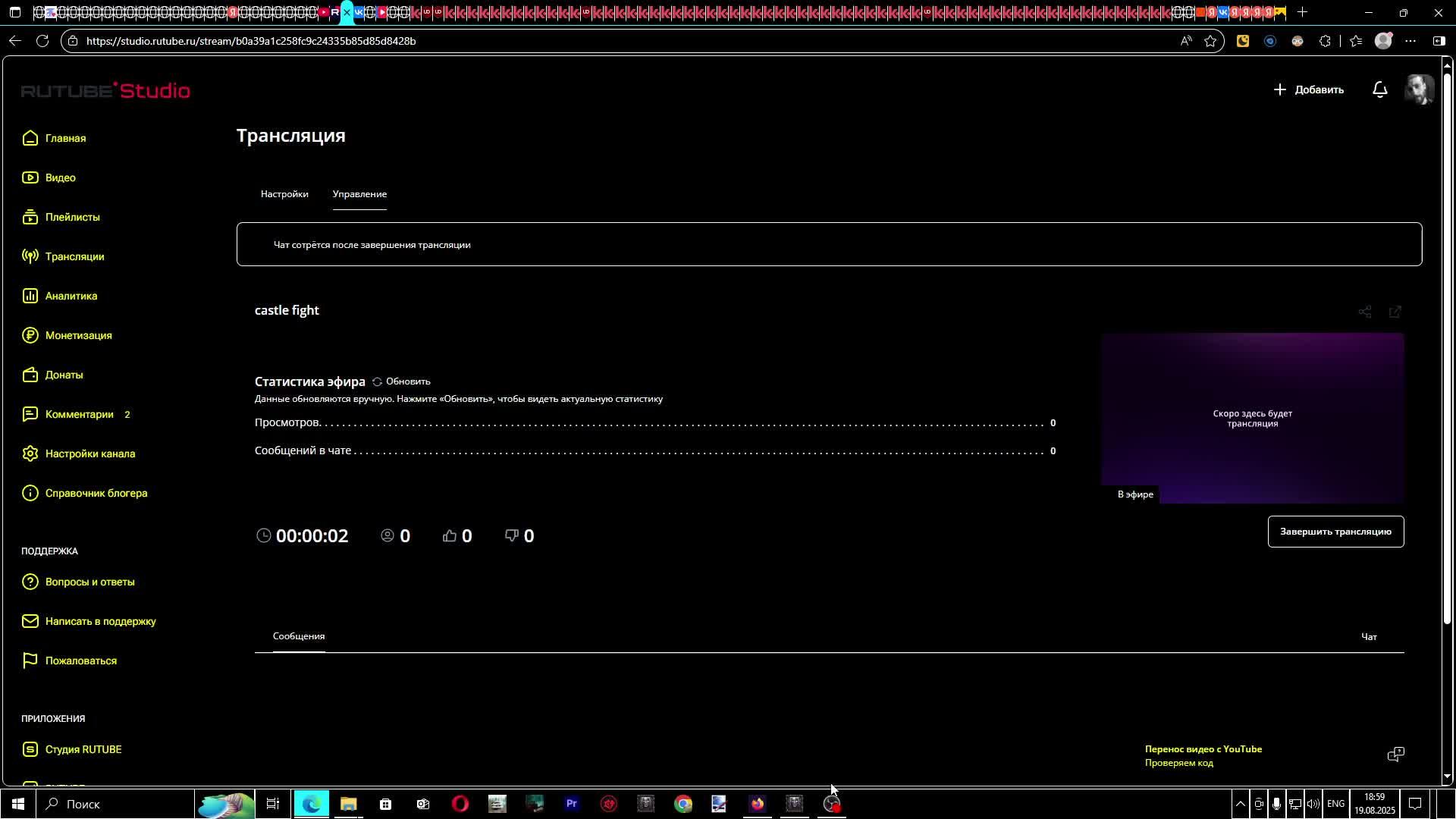The image size is (1456, 819).
Task: Open Аналитика in sidebar
Action: tap(71, 296)
